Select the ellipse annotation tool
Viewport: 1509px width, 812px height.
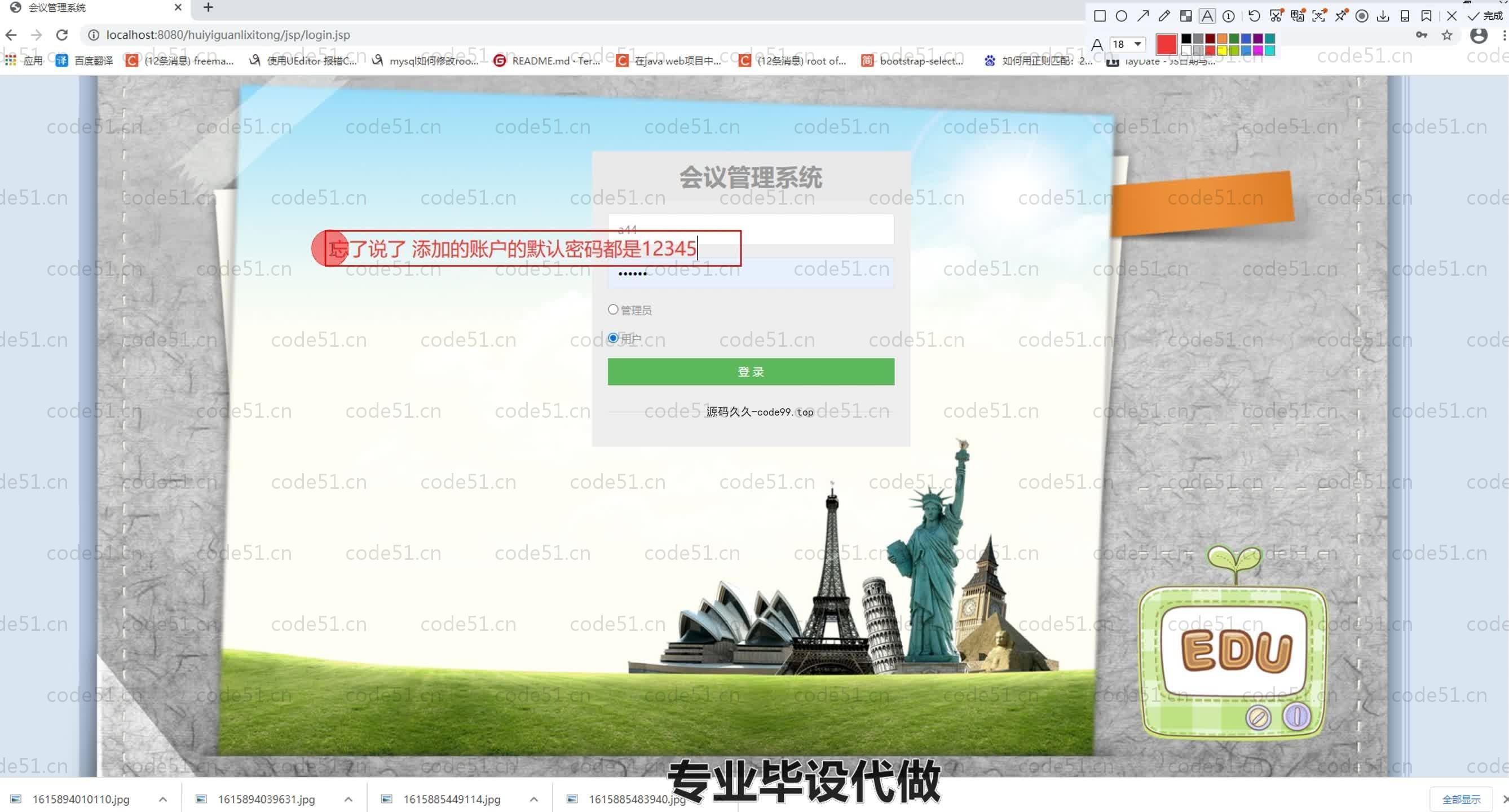coord(1121,16)
